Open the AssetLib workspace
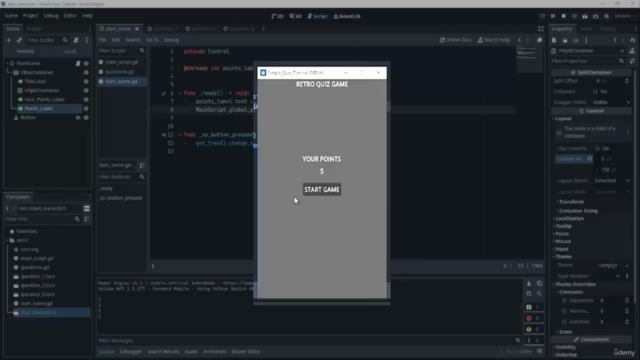 (347, 16)
